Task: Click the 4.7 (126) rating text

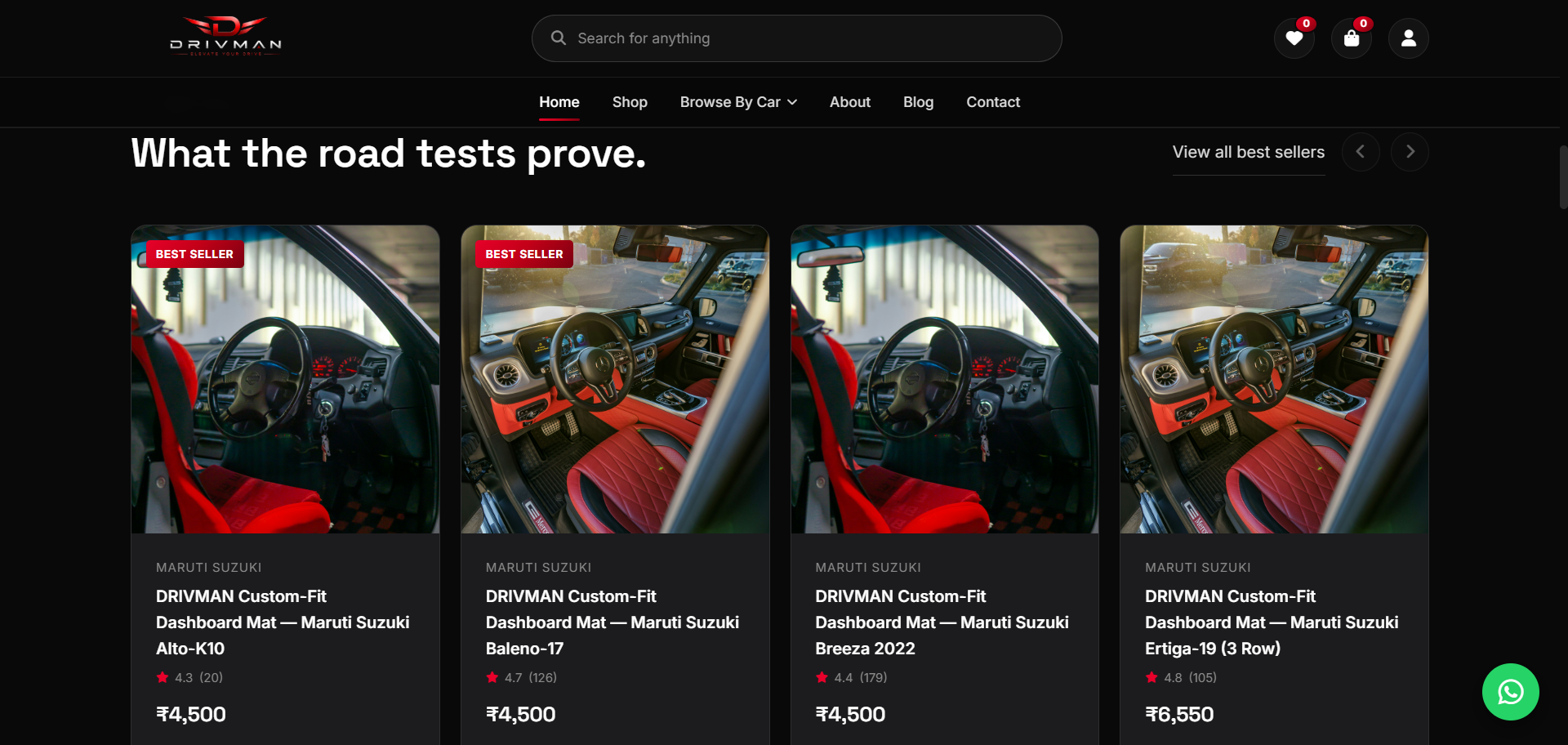Action: (531, 678)
